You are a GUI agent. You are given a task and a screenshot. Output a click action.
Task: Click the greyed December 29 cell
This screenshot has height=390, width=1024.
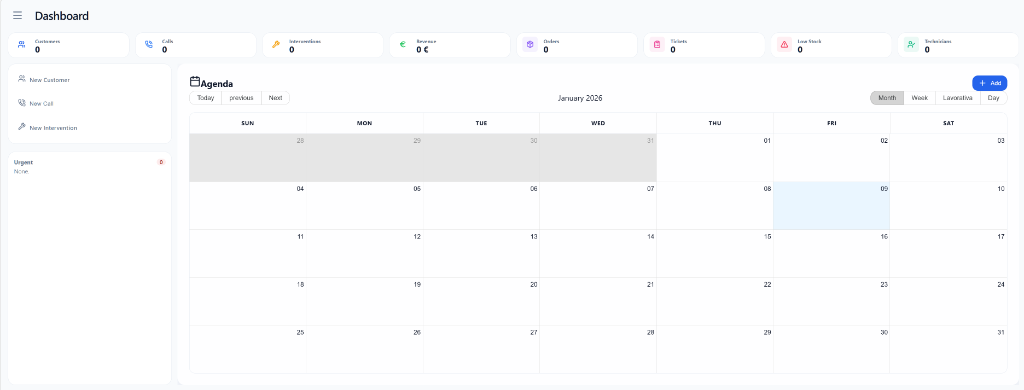pos(365,157)
